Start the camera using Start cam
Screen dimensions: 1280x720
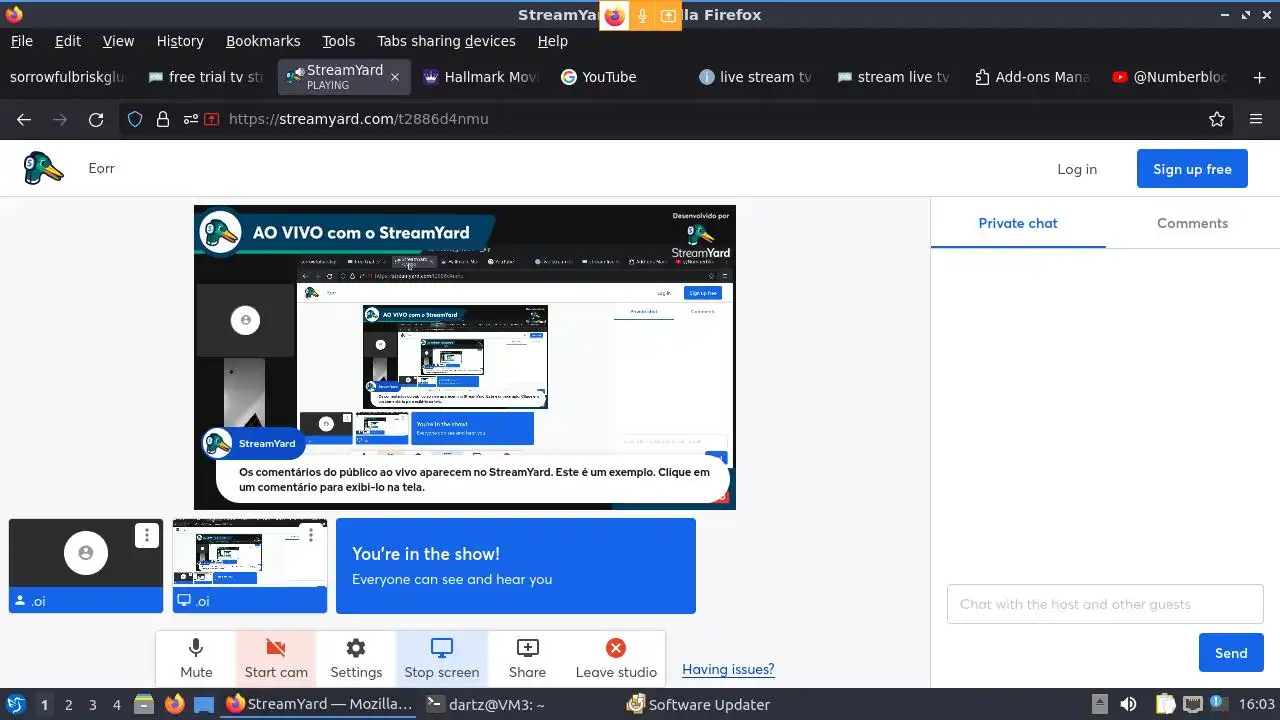[x=276, y=658]
